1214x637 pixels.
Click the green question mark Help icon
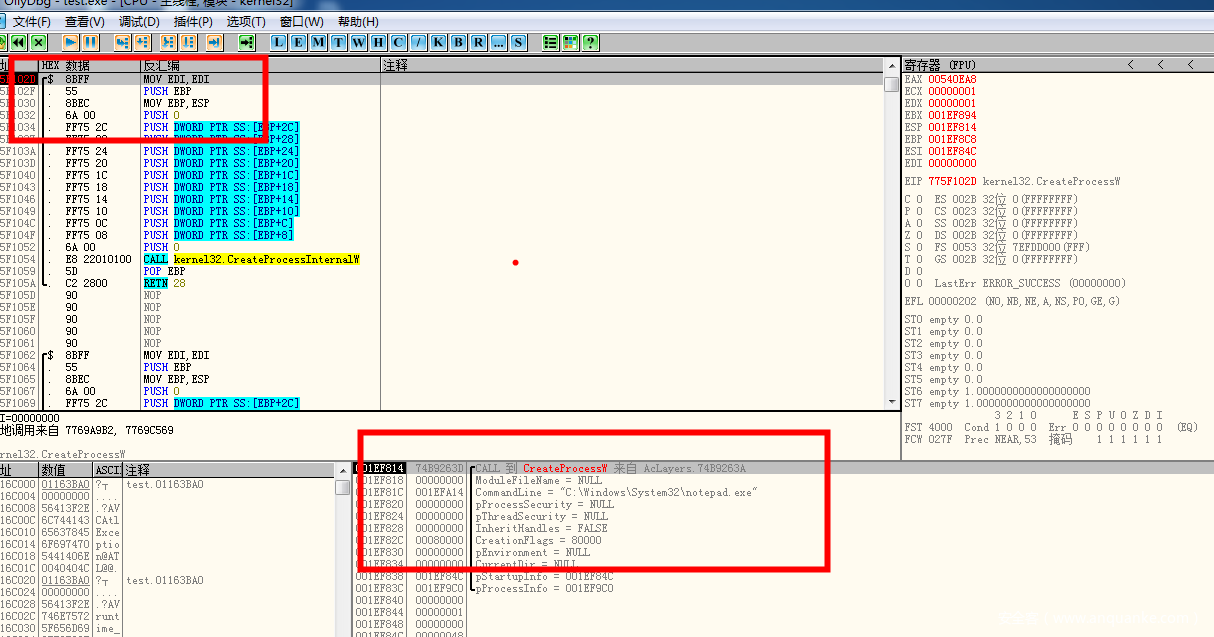[591, 42]
